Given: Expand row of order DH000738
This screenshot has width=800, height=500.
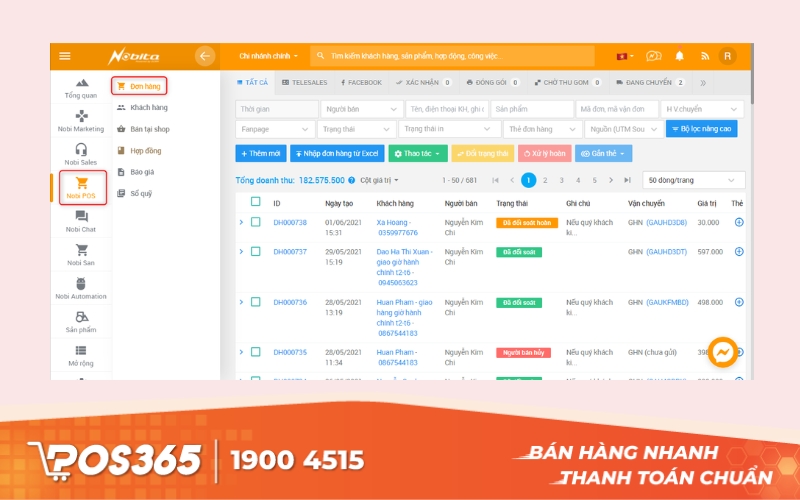Looking at the screenshot, I should [x=241, y=222].
